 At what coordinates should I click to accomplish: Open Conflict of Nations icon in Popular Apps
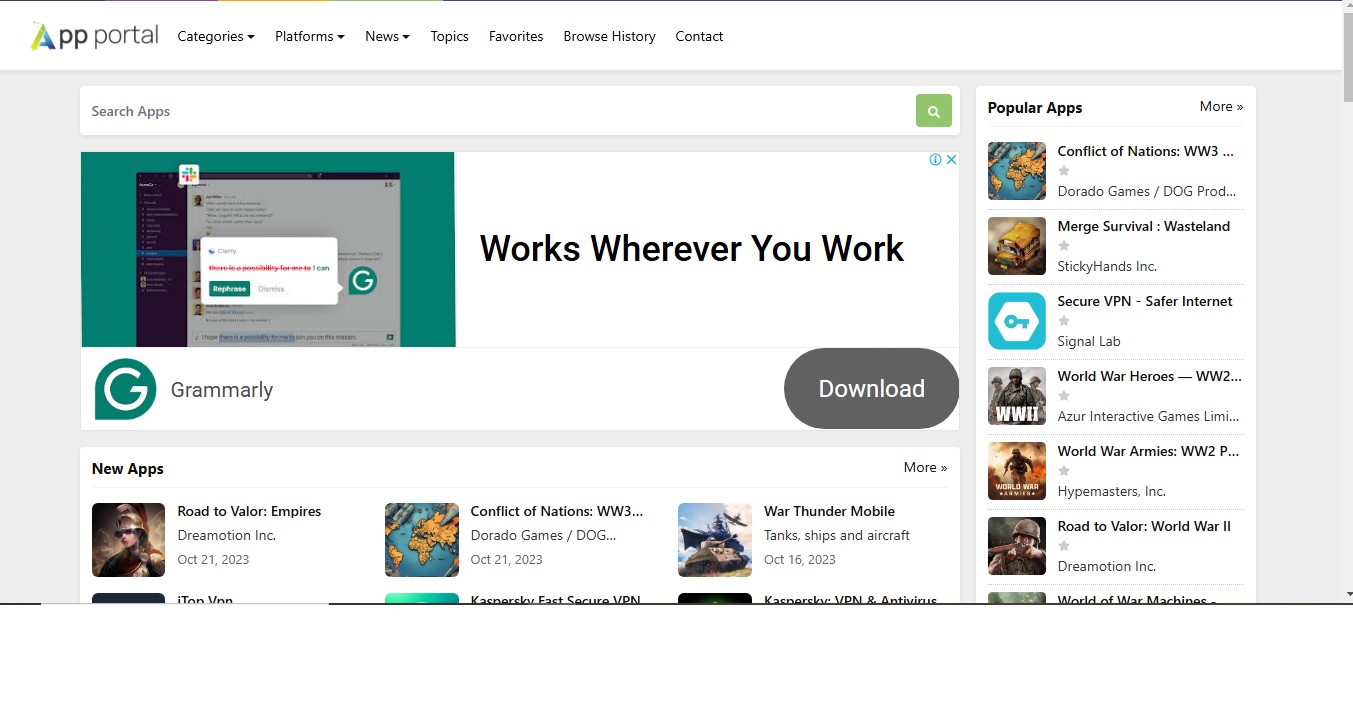(x=1017, y=171)
